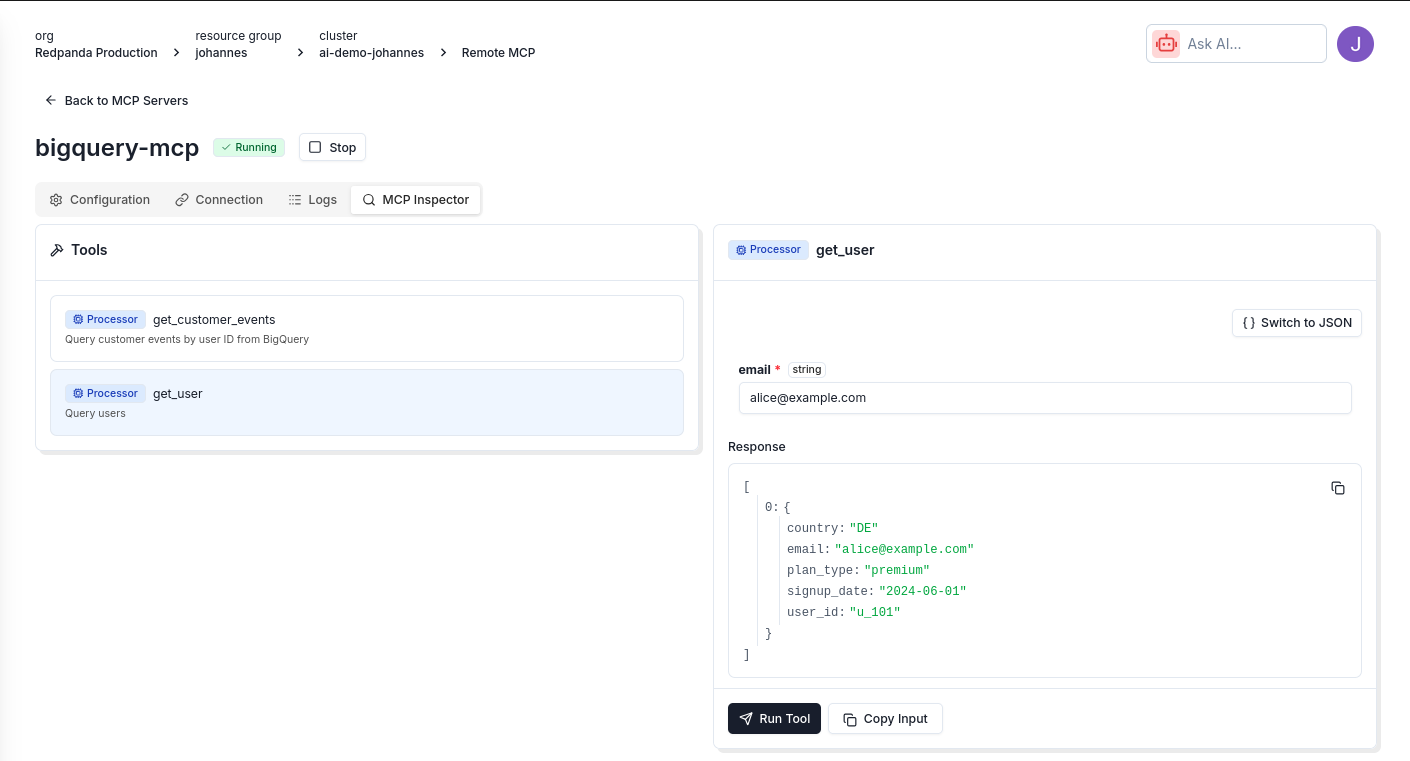
Task: View the Logs tab
Action: click(x=313, y=200)
